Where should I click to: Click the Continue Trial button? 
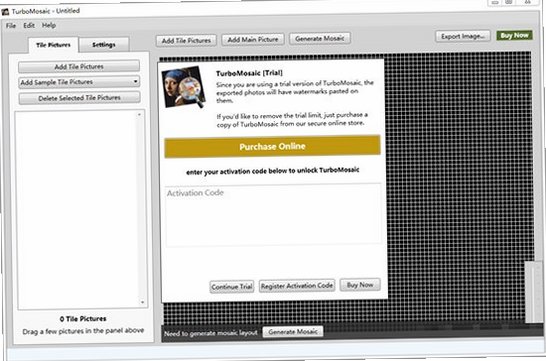click(232, 287)
